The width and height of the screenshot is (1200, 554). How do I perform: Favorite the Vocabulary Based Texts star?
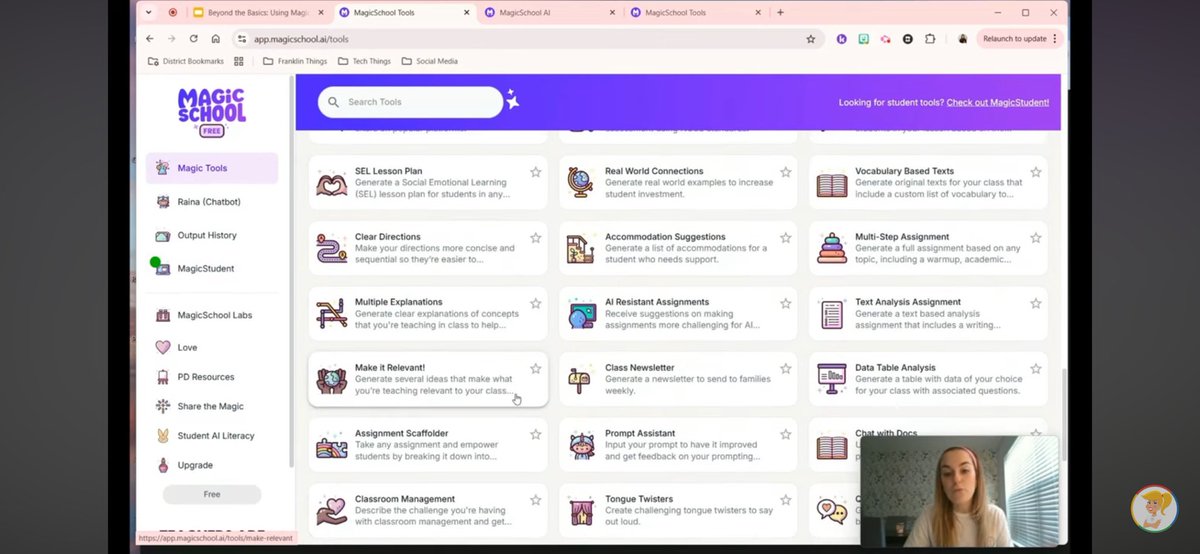[x=1035, y=172]
